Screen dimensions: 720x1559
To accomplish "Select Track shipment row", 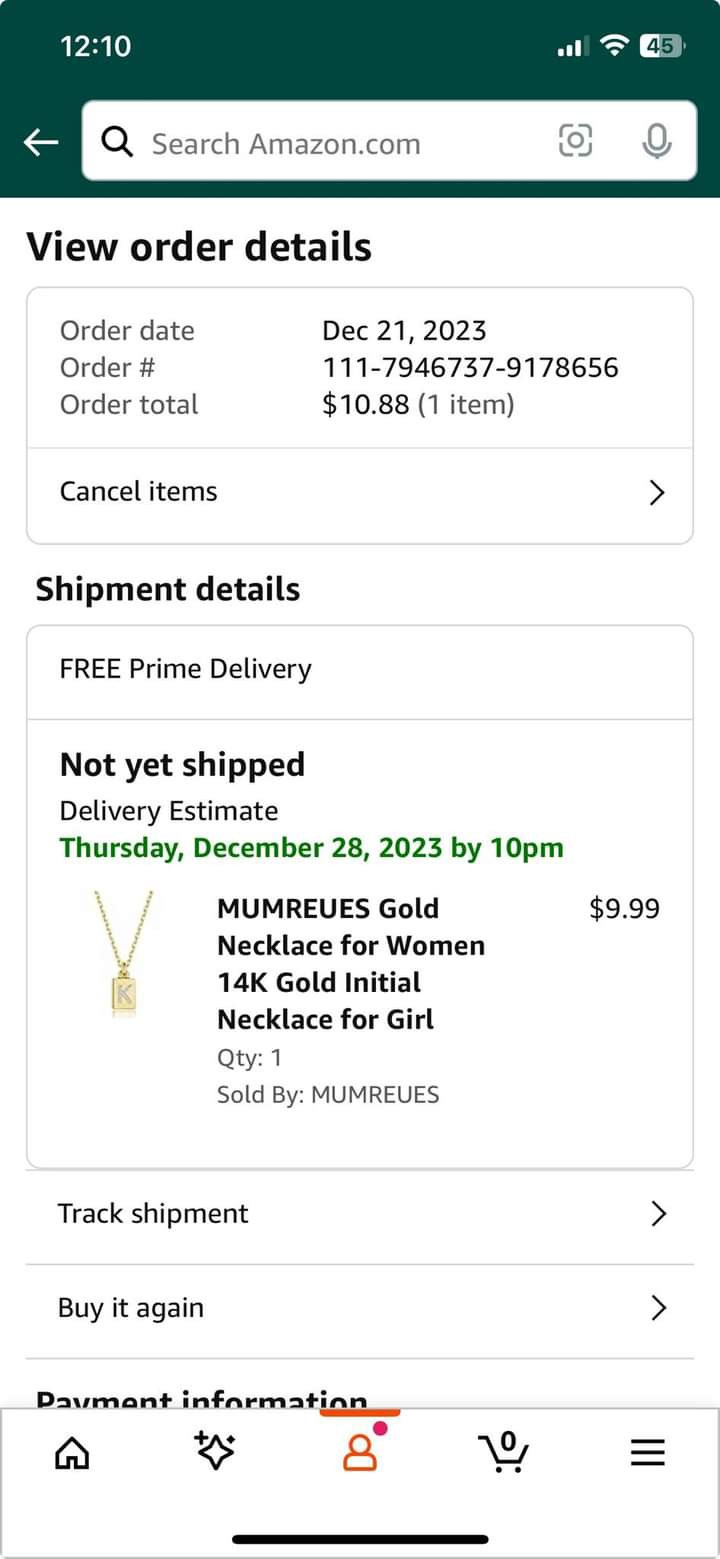I will pos(360,1215).
